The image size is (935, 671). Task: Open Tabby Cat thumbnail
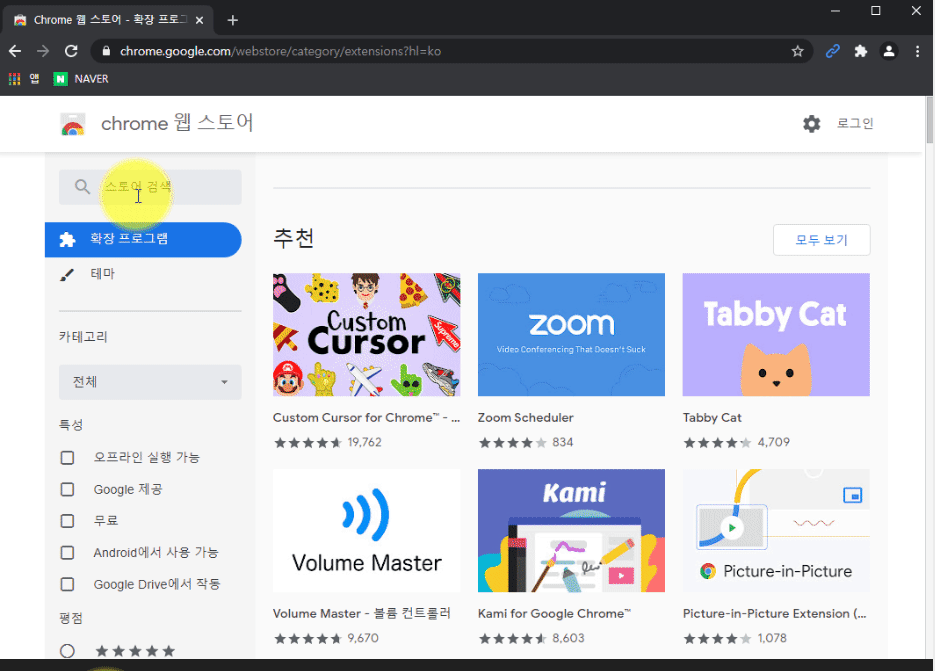pyautogui.click(x=776, y=335)
